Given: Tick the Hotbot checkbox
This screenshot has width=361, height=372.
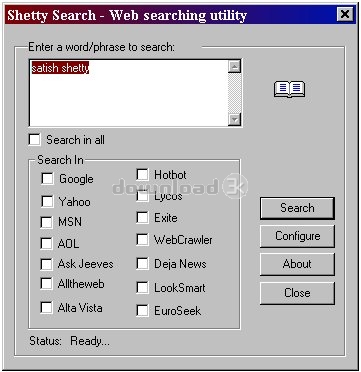Looking at the screenshot, I should 143,174.
